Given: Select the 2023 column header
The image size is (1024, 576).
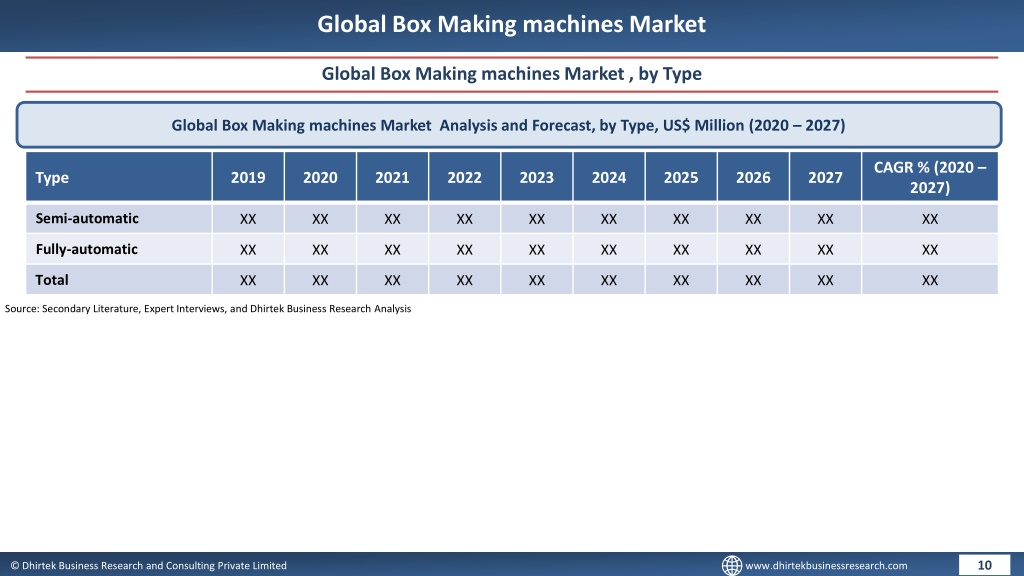Looking at the screenshot, I should [537, 176].
